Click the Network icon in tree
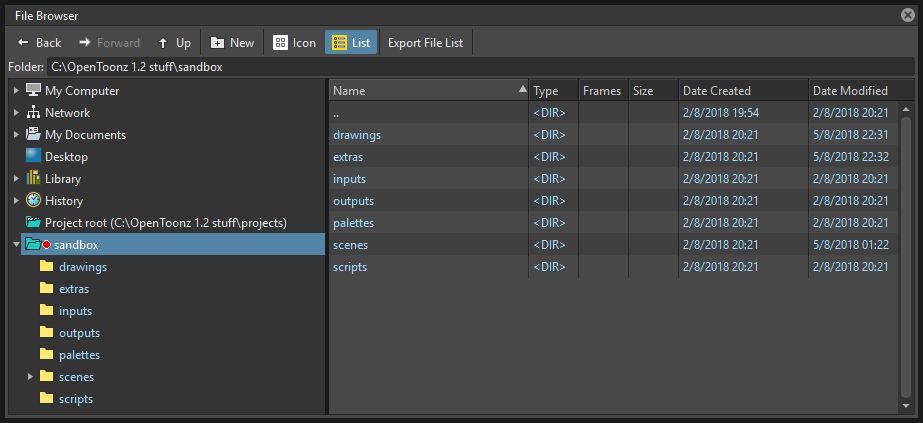This screenshot has width=923, height=423. tap(34, 112)
